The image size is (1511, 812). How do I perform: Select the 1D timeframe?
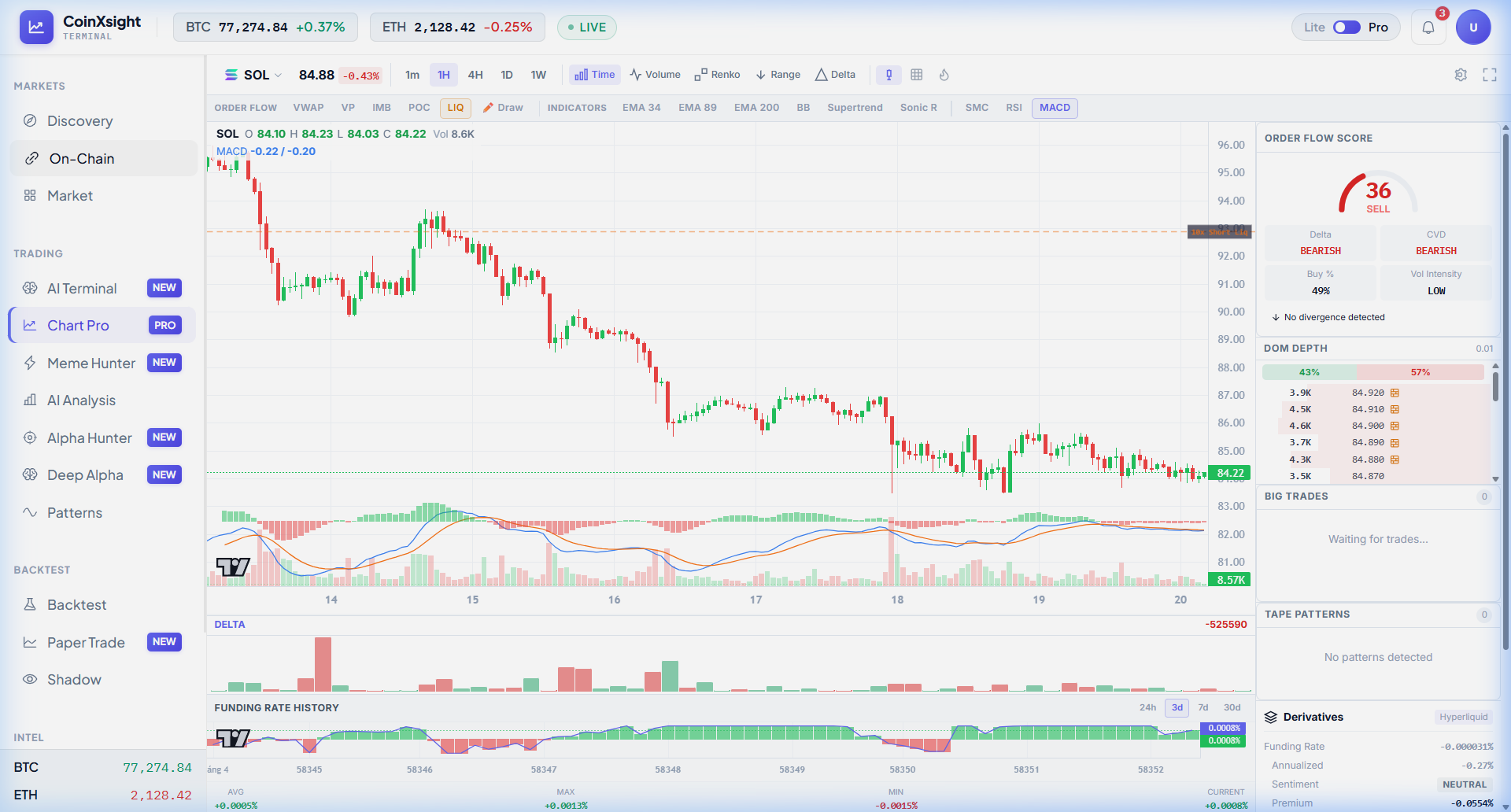[507, 75]
